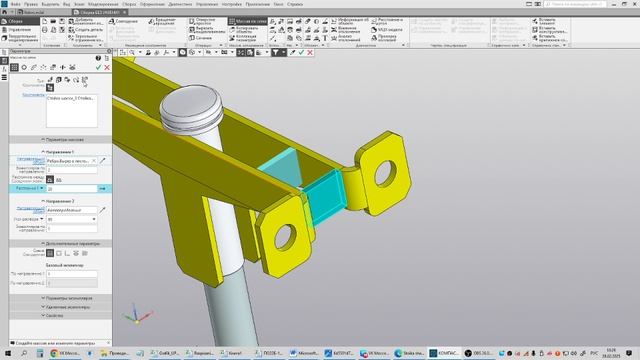Click the 'По направлению 1' base instance field
This screenshot has height=360, width=640.
coord(72,274)
